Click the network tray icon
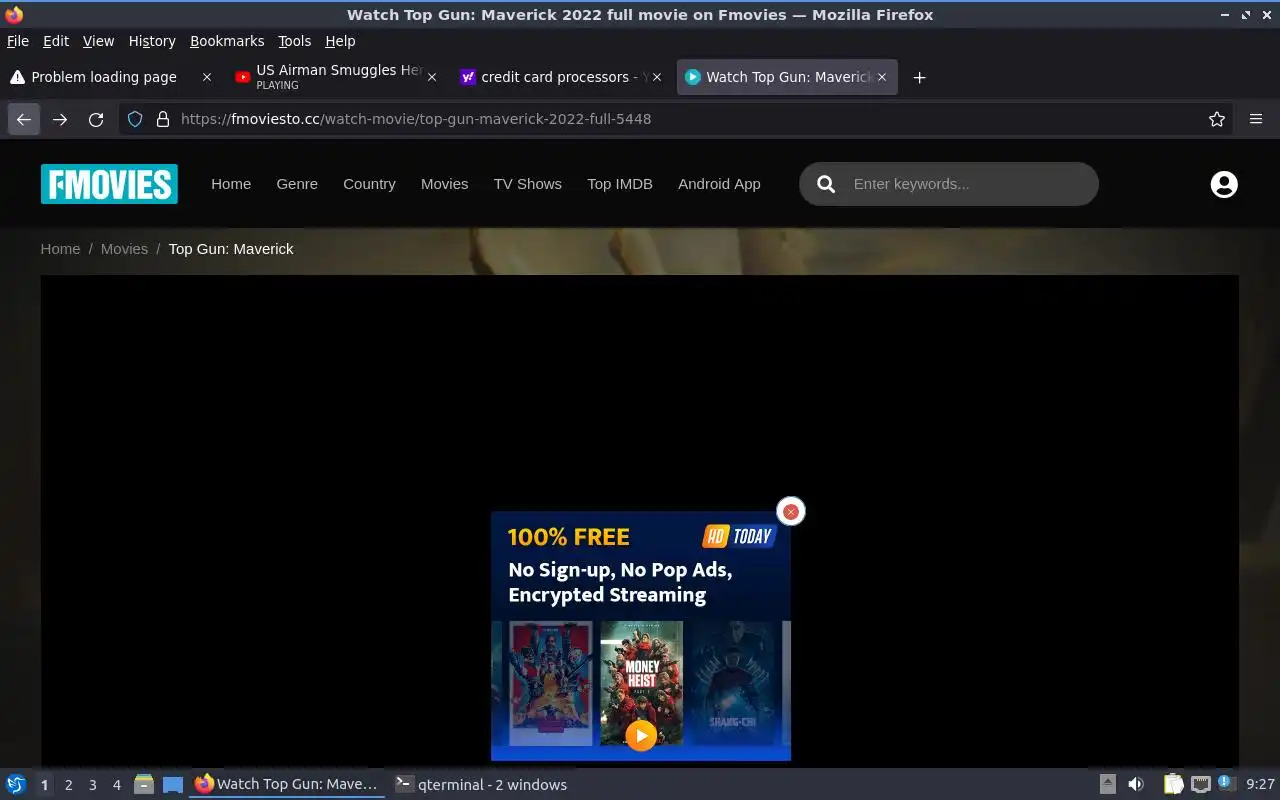 click(x=1200, y=785)
